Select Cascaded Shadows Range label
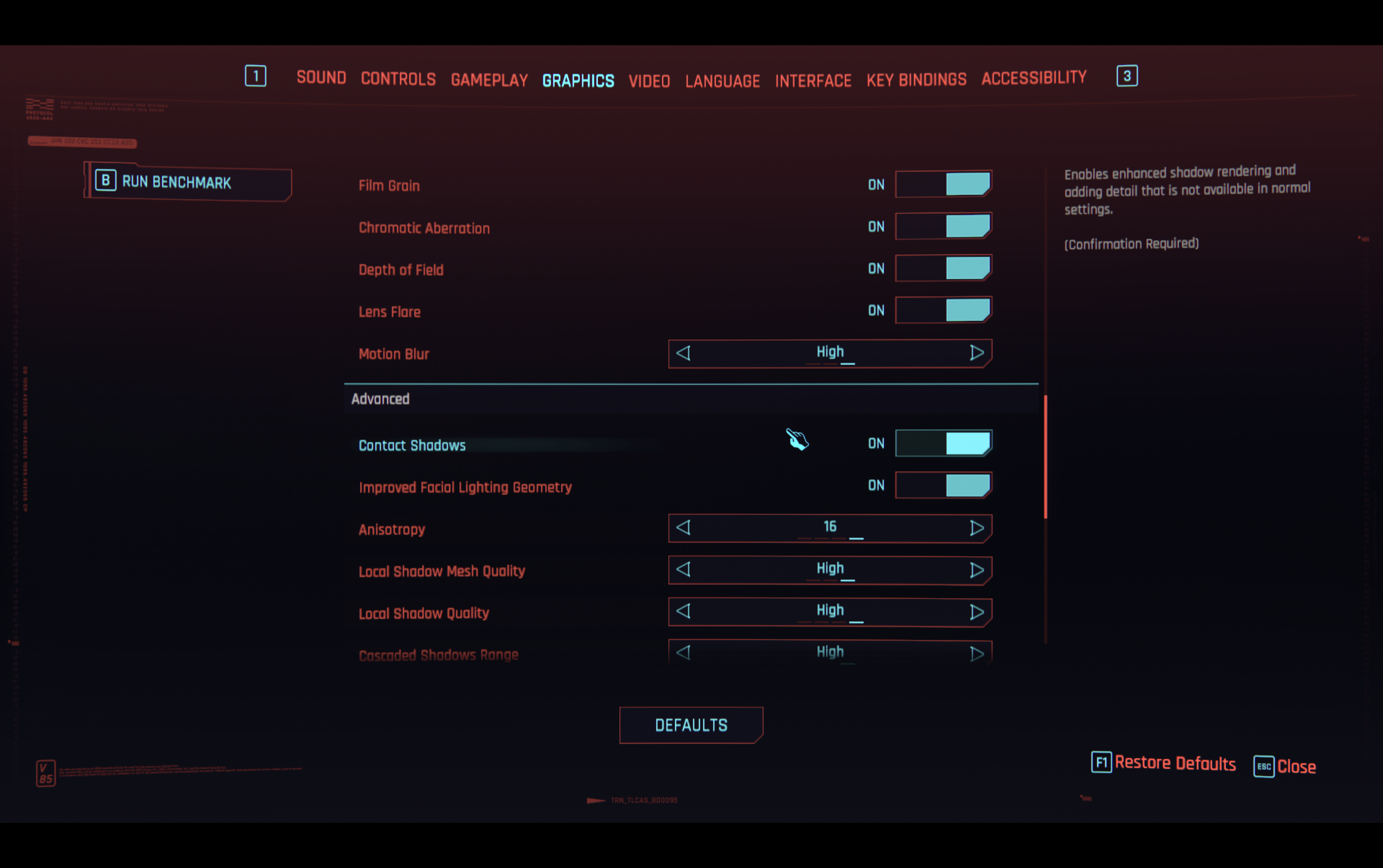Screen dimensions: 1383x868 438,655
